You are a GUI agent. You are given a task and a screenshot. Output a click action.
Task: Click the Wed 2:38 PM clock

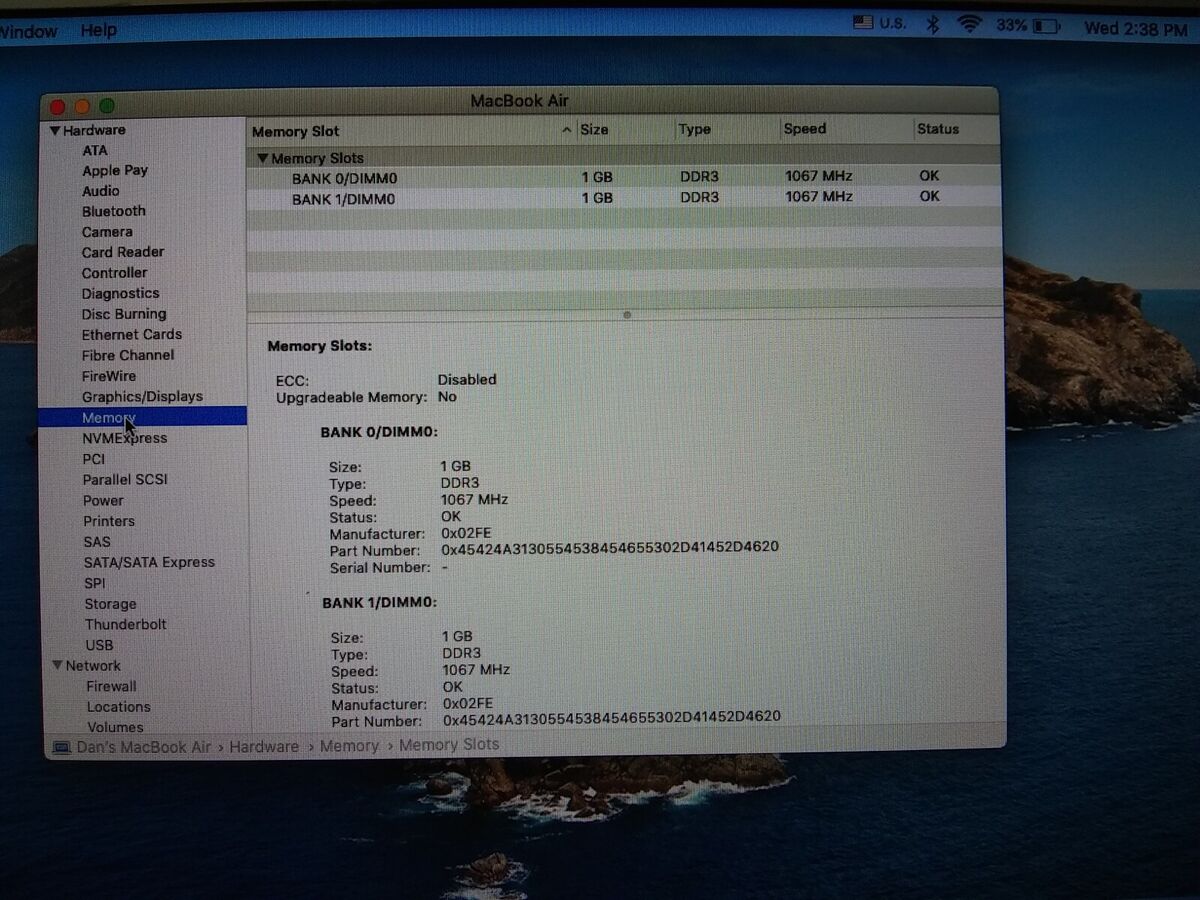tap(1136, 29)
